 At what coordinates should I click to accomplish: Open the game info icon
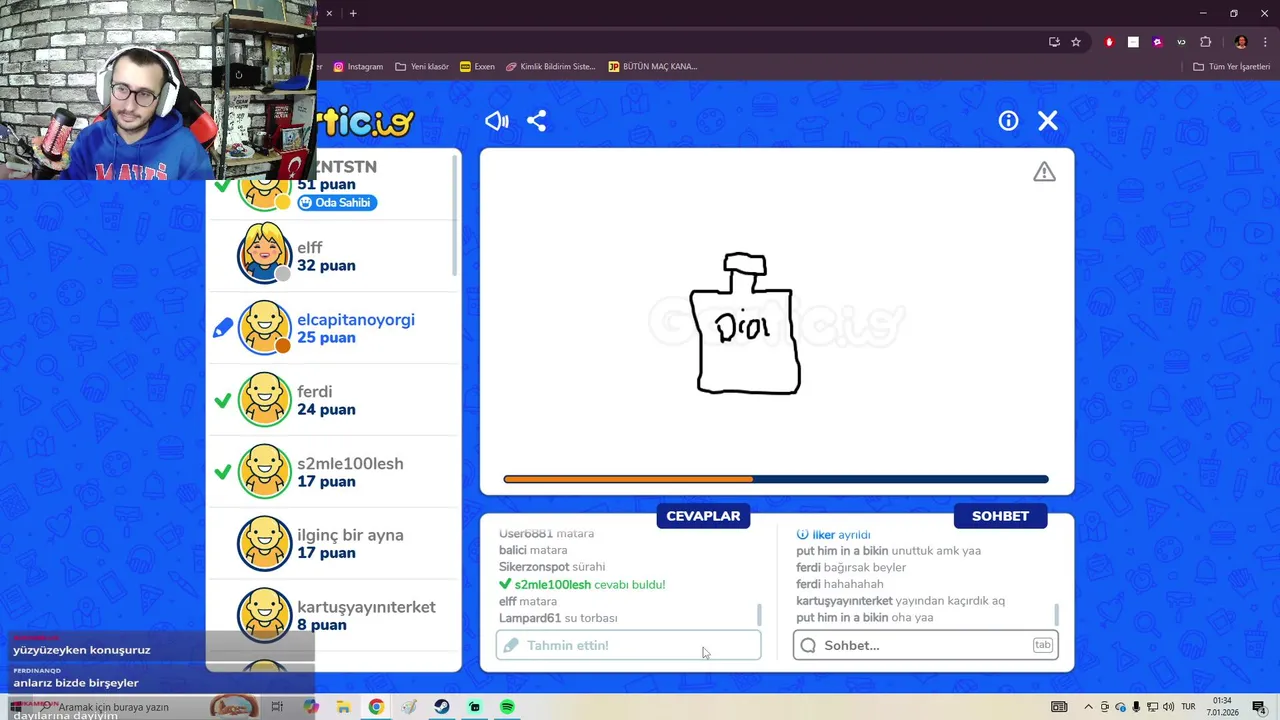[1008, 121]
